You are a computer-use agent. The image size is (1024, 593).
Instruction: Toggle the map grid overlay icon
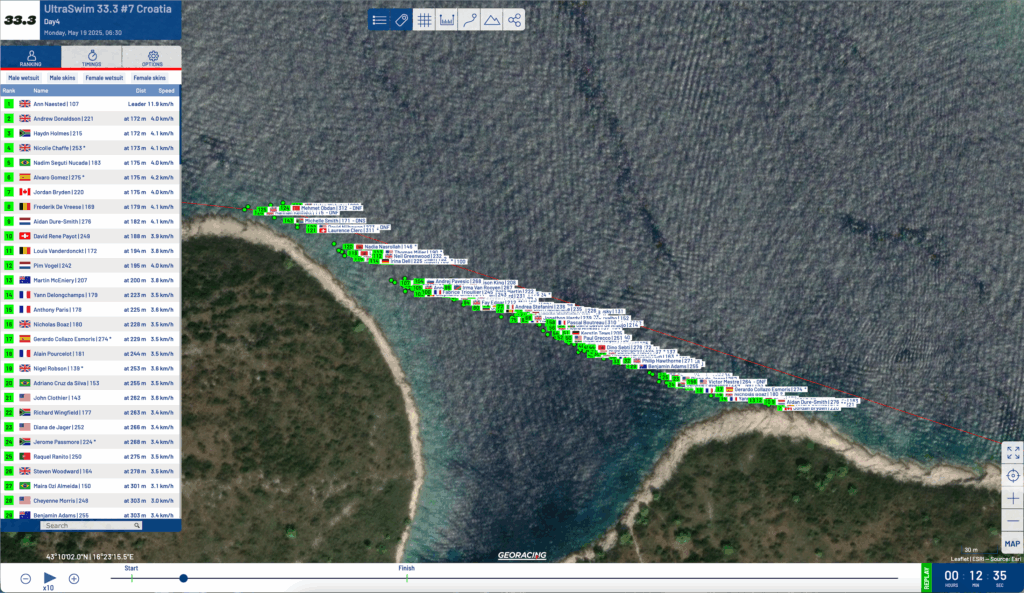pyautogui.click(x=424, y=20)
